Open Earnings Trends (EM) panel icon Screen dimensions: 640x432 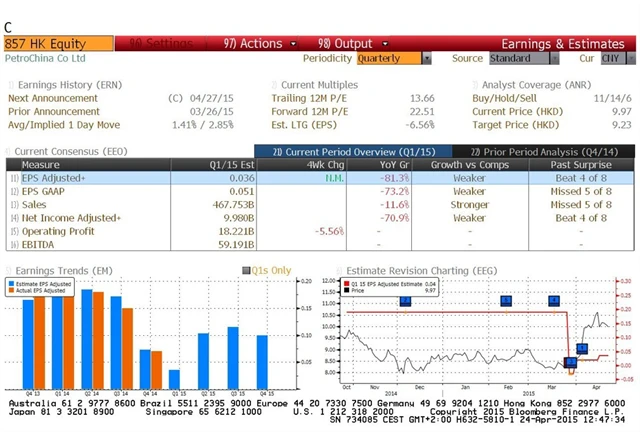[x=9, y=271]
